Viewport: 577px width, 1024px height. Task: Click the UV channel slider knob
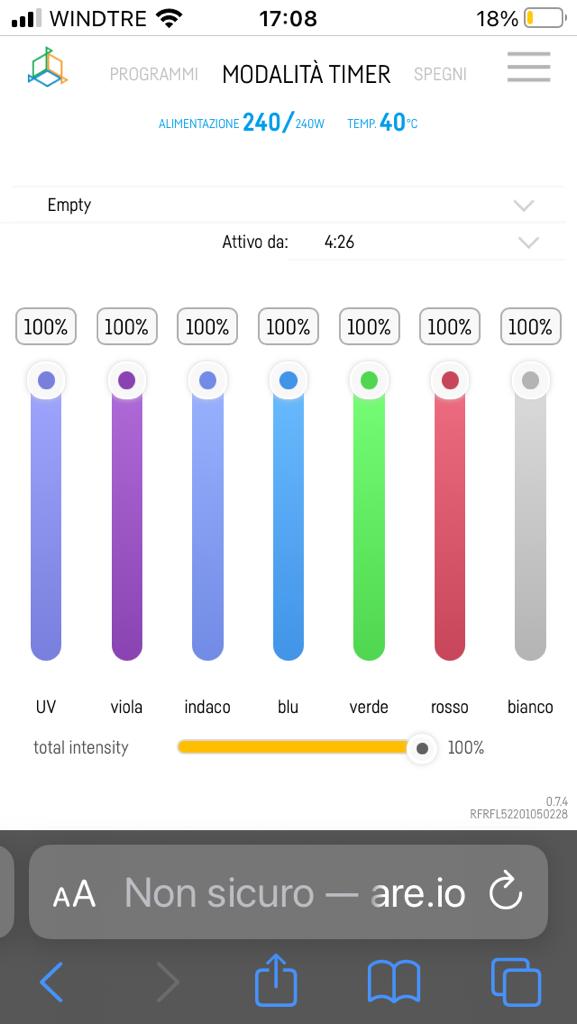pyautogui.click(x=46, y=380)
